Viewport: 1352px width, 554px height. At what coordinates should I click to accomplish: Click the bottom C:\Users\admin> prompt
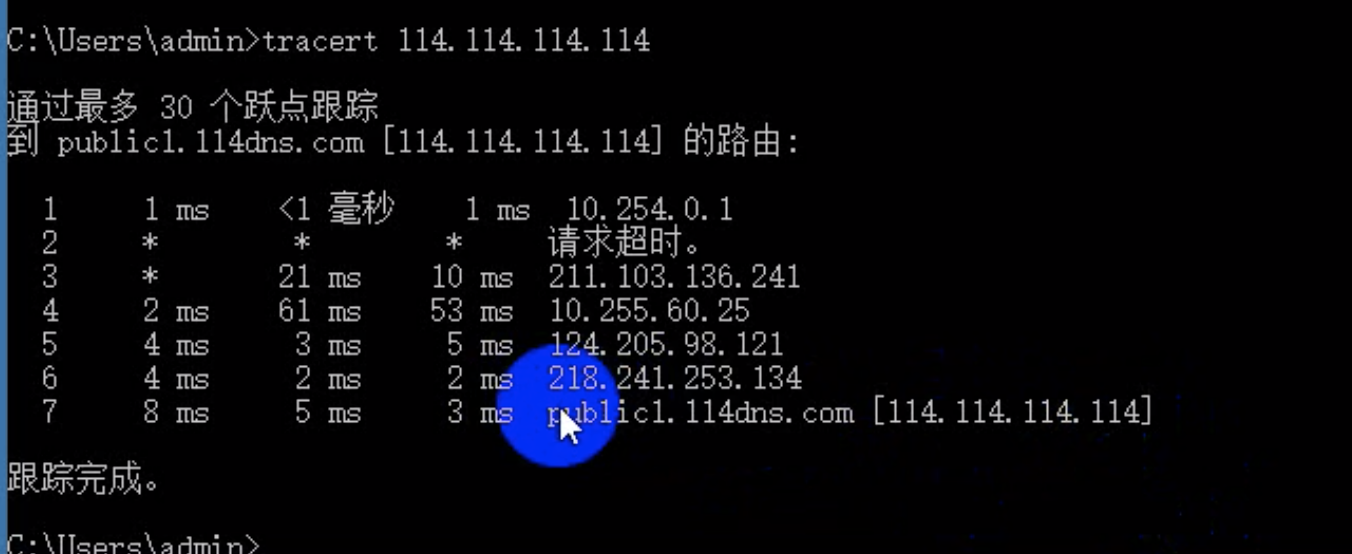132,544
